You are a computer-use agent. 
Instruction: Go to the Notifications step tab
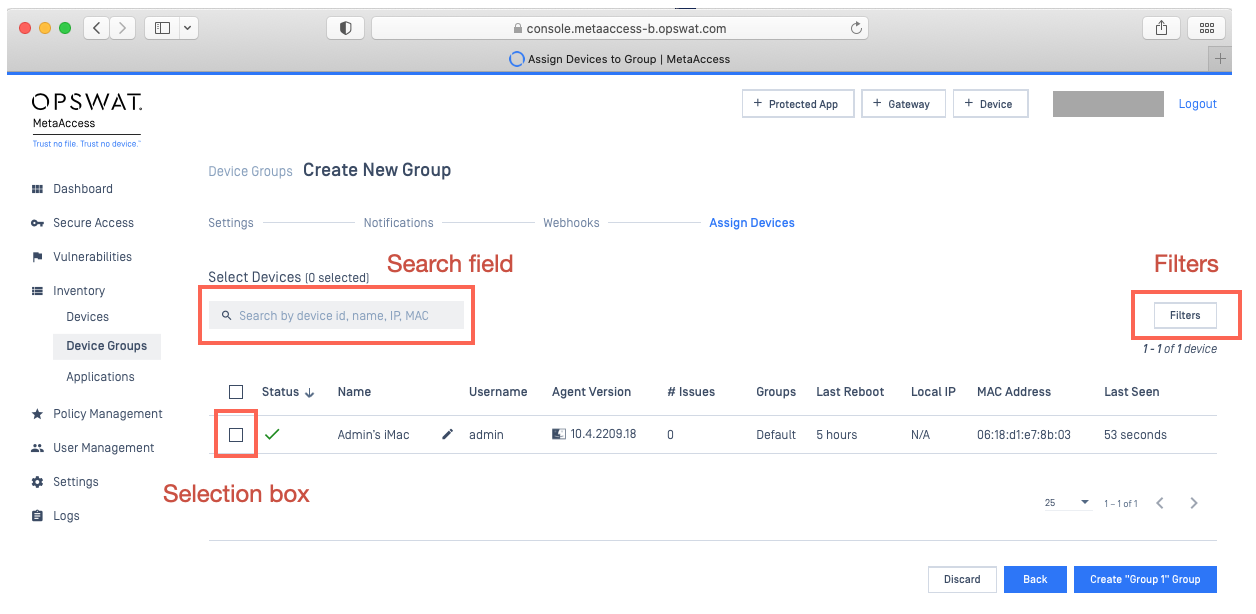point(398,223)
